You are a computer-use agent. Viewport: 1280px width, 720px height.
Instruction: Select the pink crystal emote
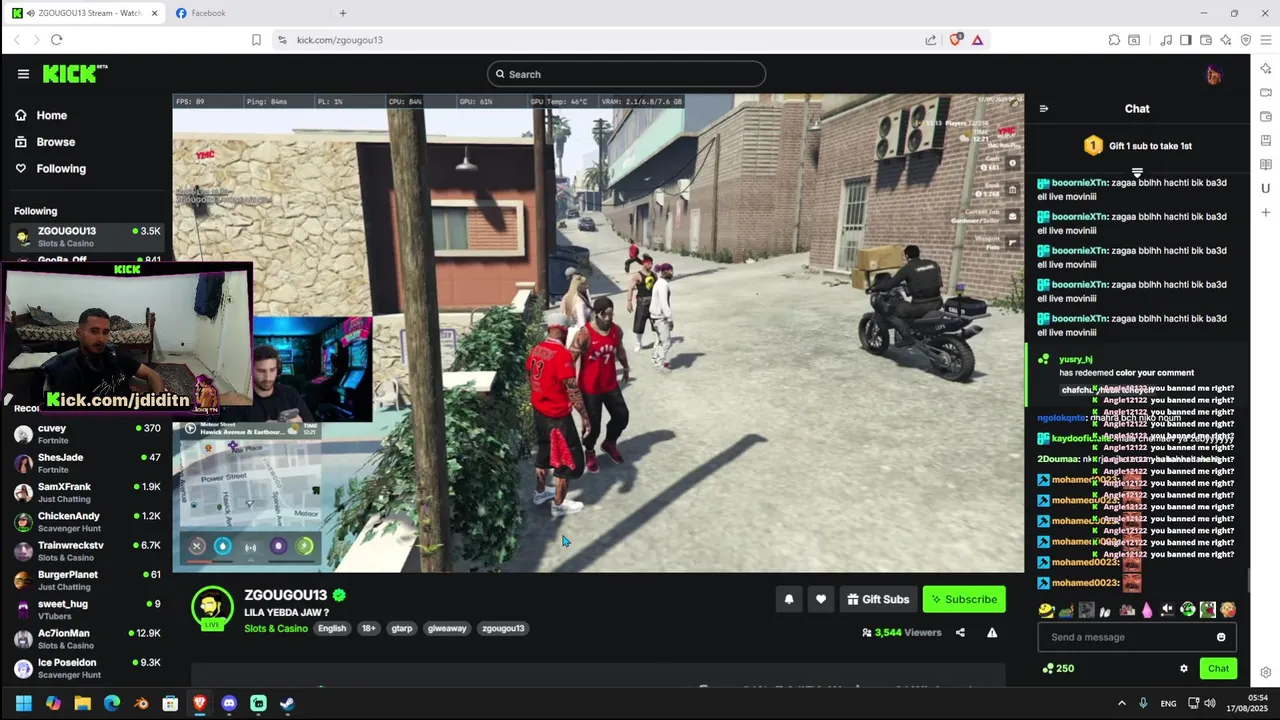click(1147, 610)
